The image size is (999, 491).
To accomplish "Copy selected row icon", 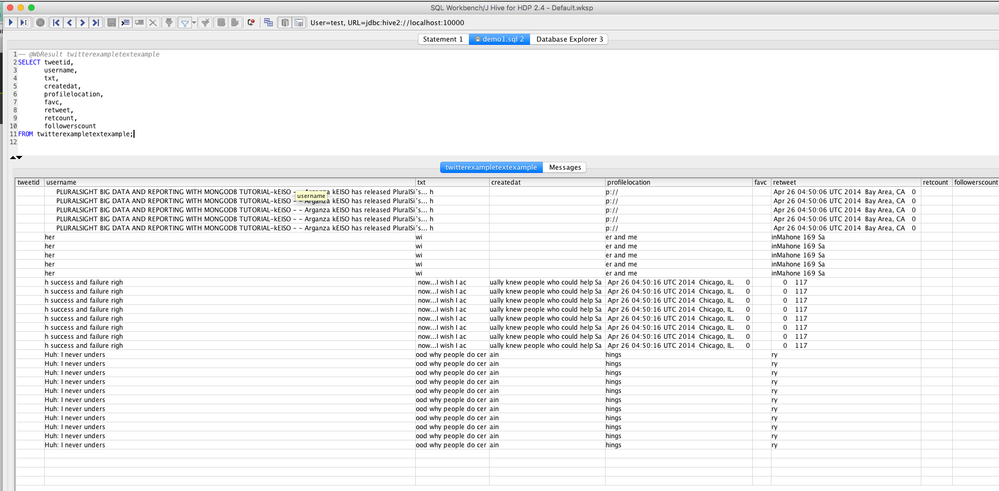I will point(139,22).
